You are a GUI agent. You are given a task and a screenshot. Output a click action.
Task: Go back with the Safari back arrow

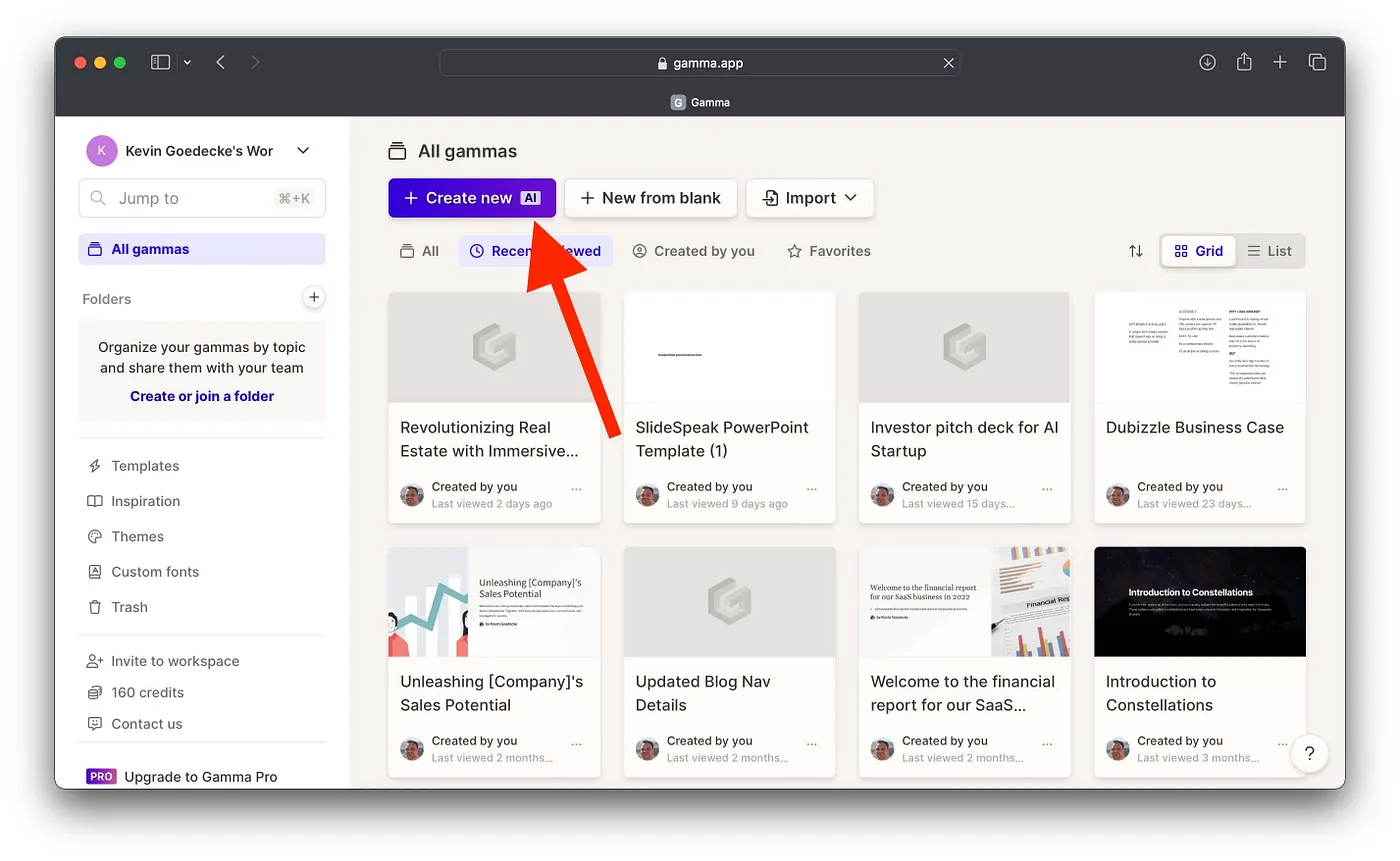point(221,62)
